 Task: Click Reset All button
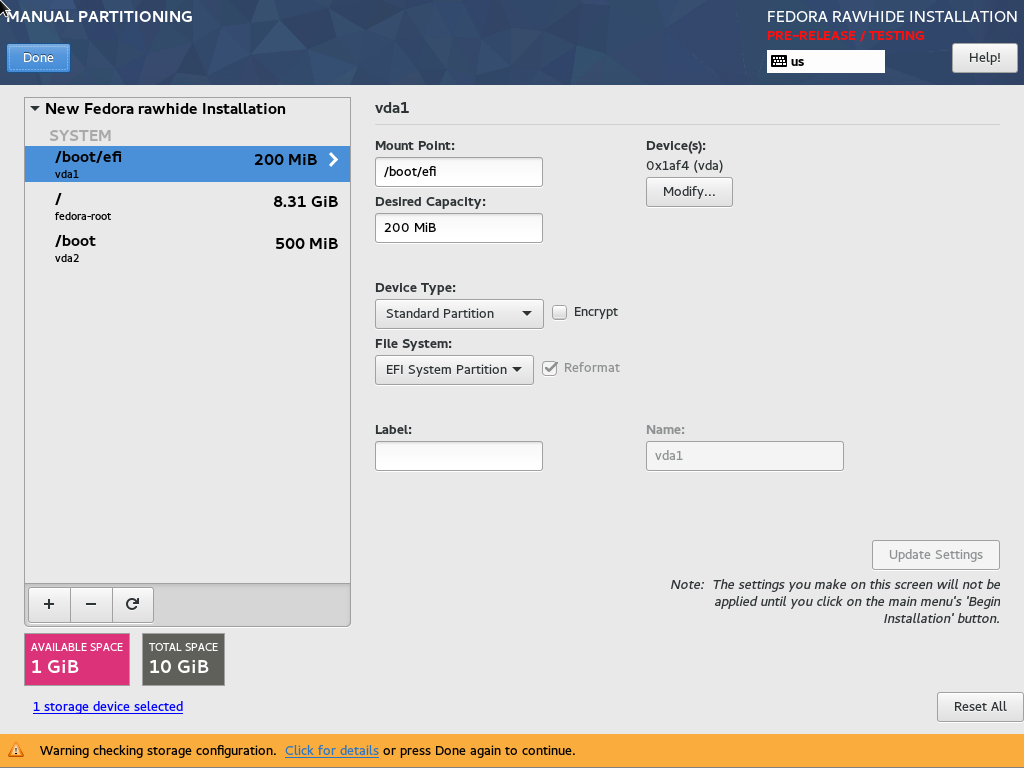[x=980, y=707]
